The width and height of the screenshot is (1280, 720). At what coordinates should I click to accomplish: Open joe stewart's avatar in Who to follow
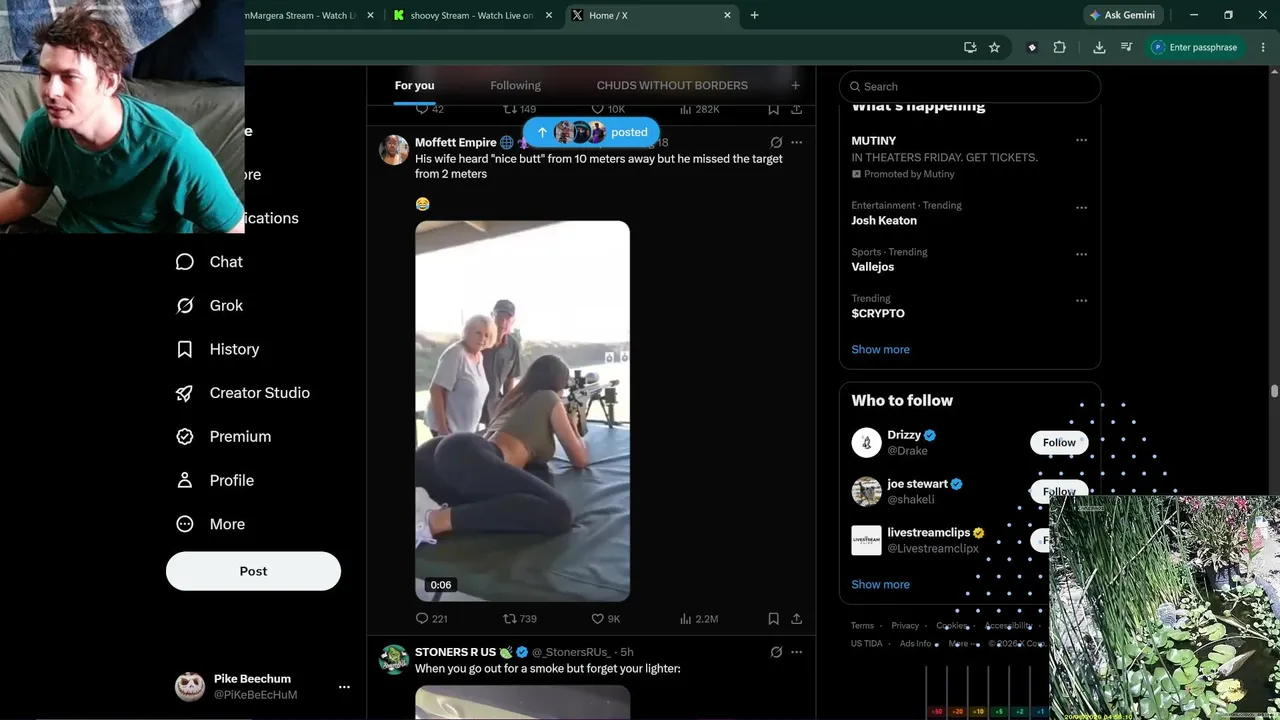866,491
